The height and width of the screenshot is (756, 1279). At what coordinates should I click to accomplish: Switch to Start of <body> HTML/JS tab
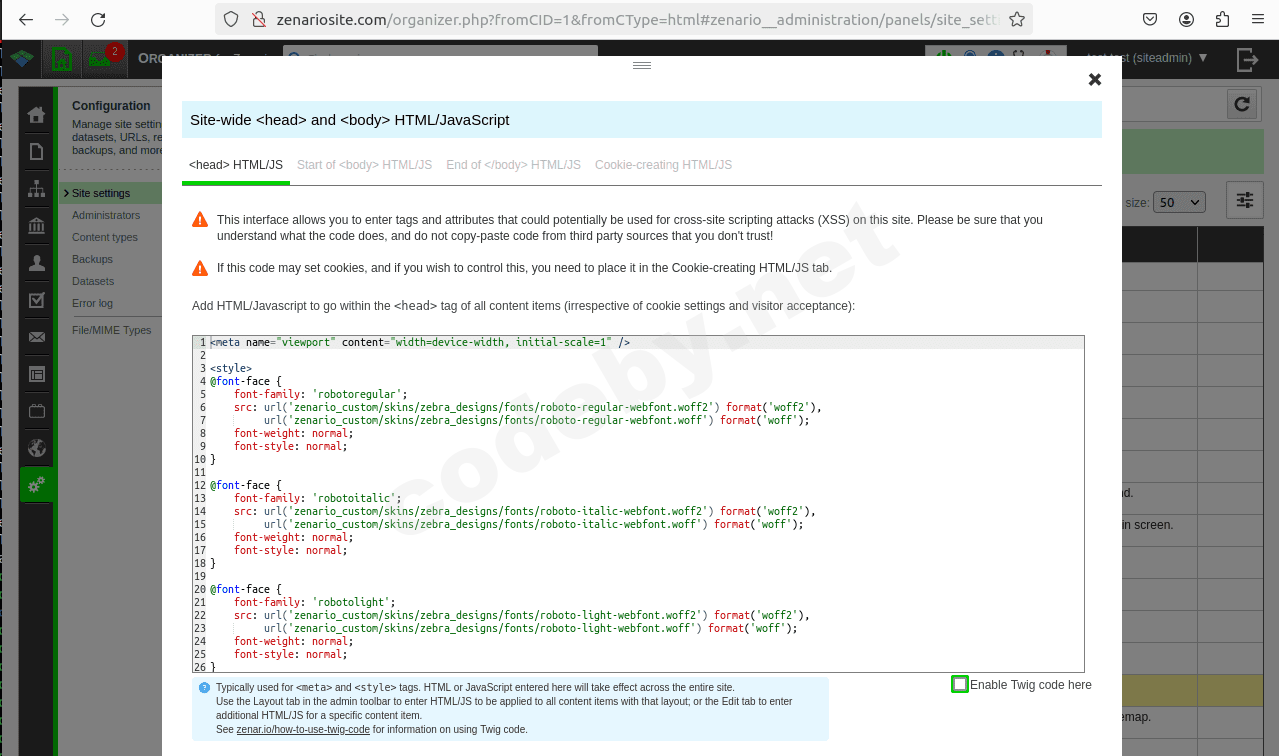364,165
